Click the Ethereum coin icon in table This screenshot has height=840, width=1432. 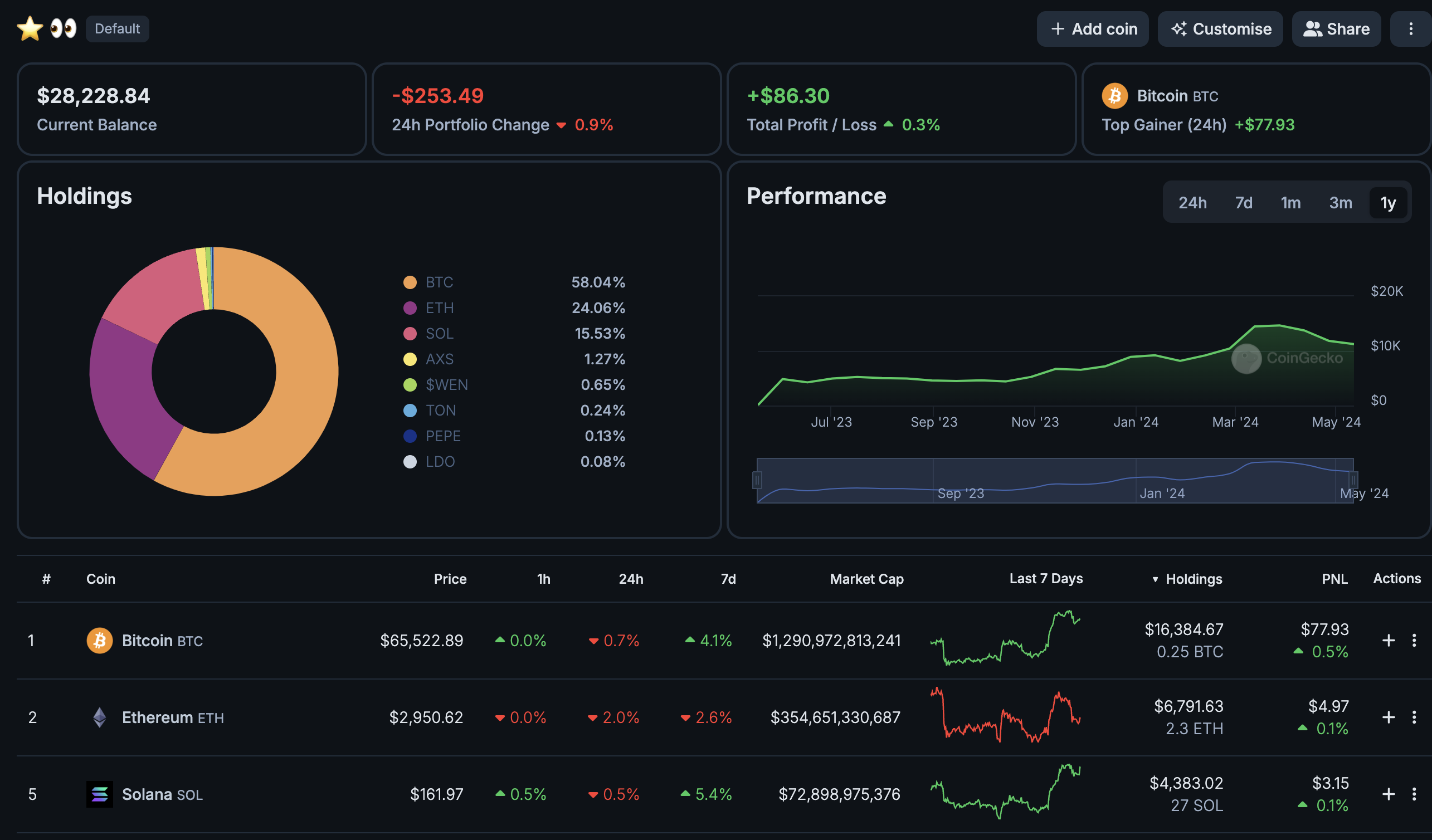point(99,717)
